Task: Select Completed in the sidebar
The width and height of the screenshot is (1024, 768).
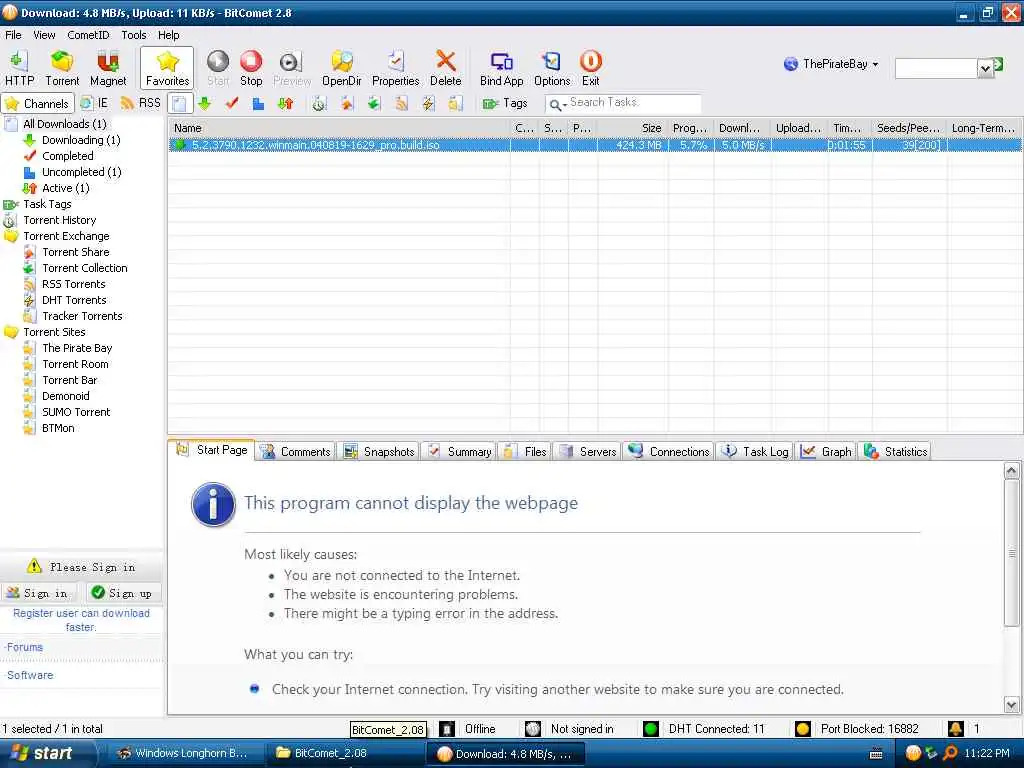Action: [68, 156]
